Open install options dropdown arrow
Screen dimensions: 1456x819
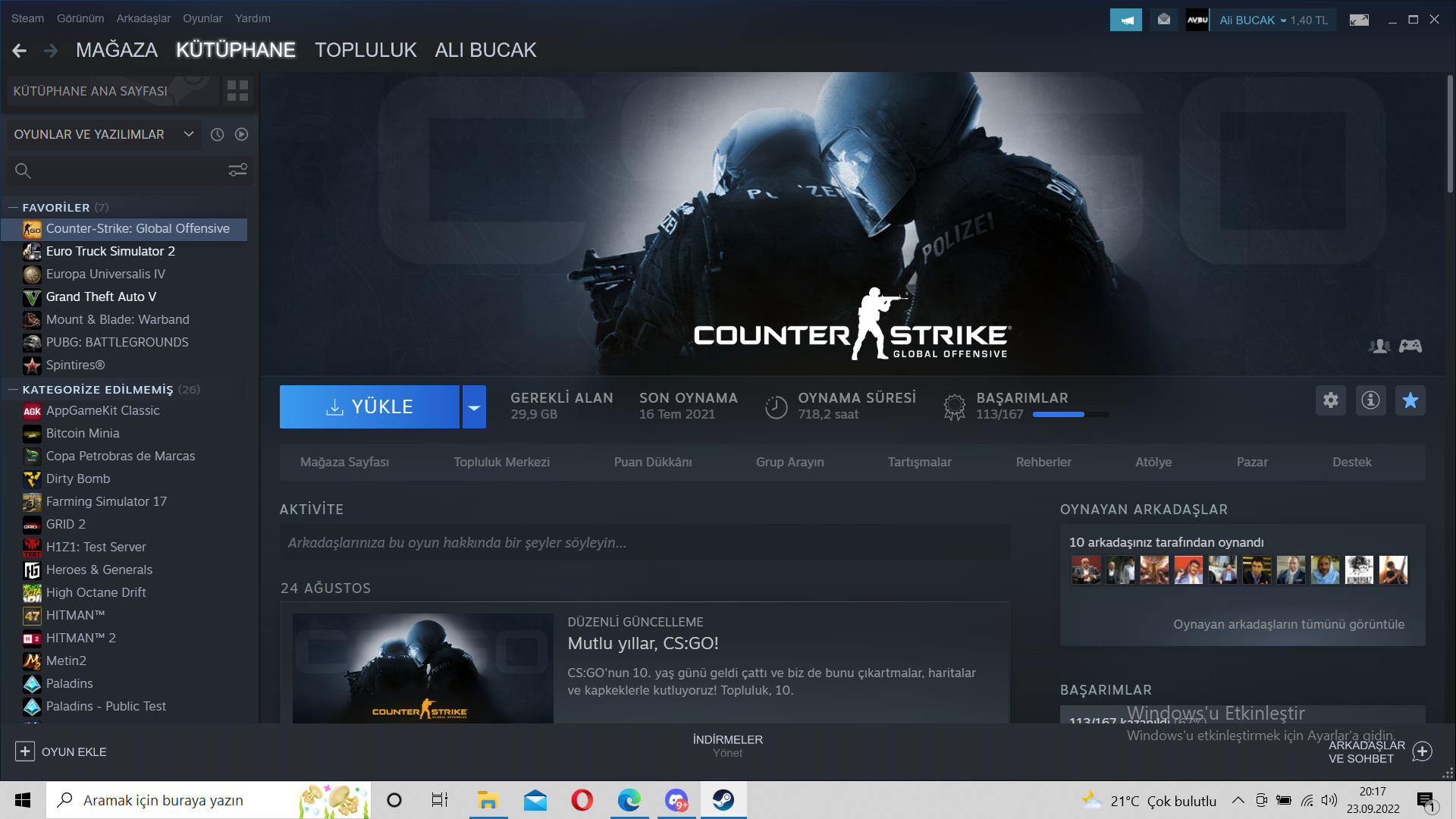[x=474, y=407]
